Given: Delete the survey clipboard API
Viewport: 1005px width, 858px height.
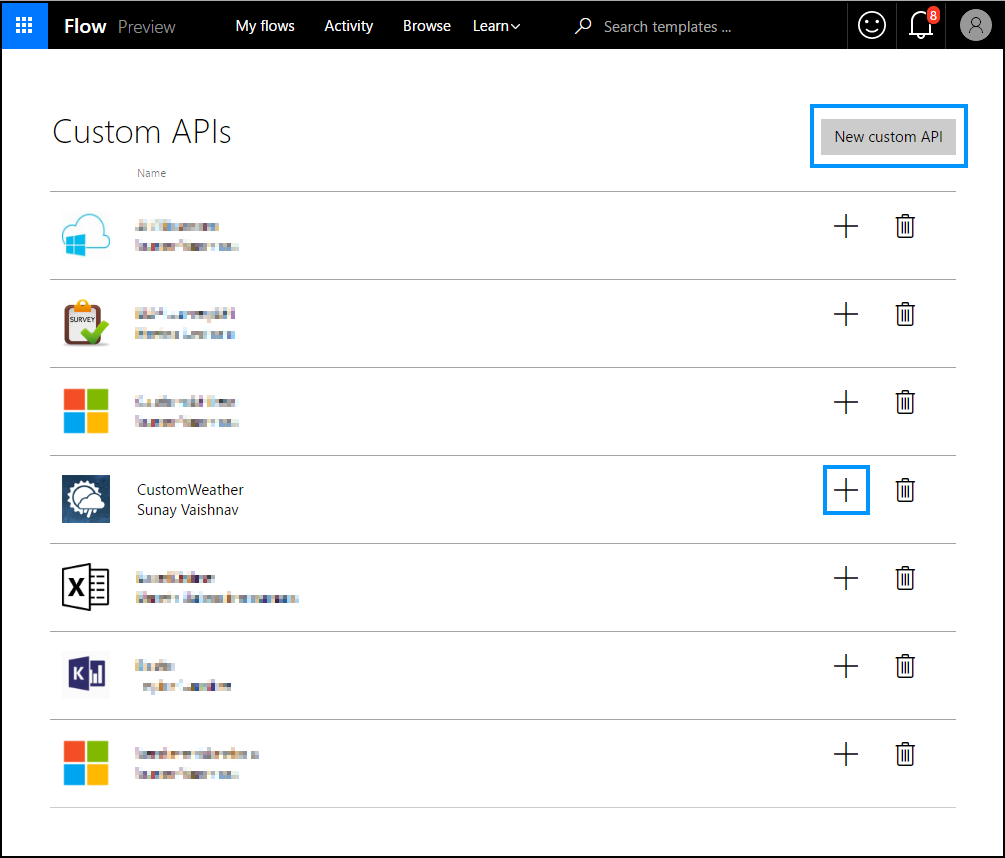Looking at the screenshot, I should [x=905, y=314].
